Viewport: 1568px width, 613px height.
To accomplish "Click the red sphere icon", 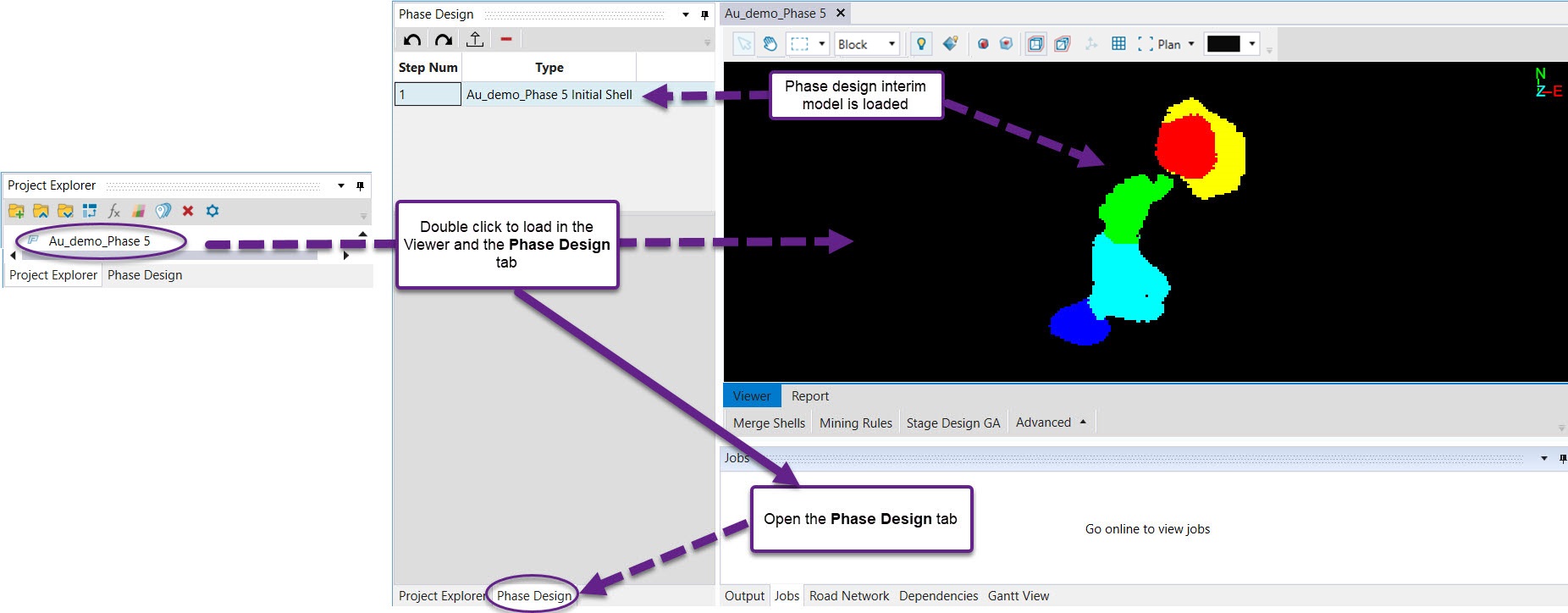I will pos(983,44).
